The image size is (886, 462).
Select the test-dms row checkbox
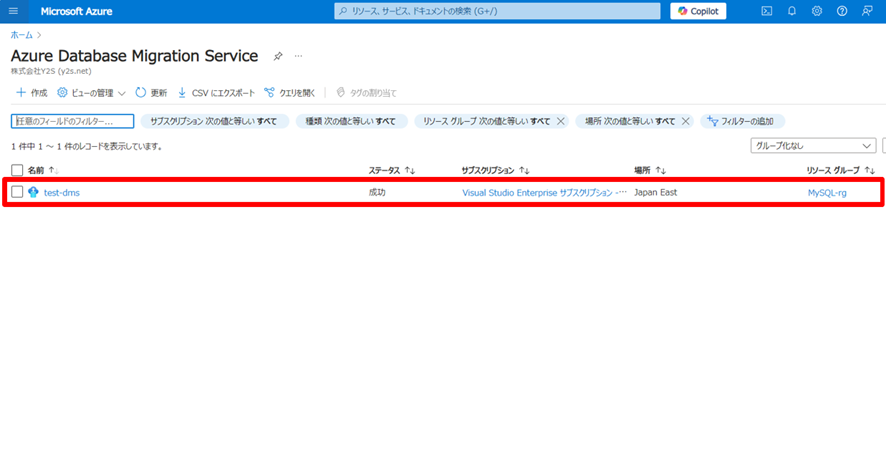[x=17, y=192]
